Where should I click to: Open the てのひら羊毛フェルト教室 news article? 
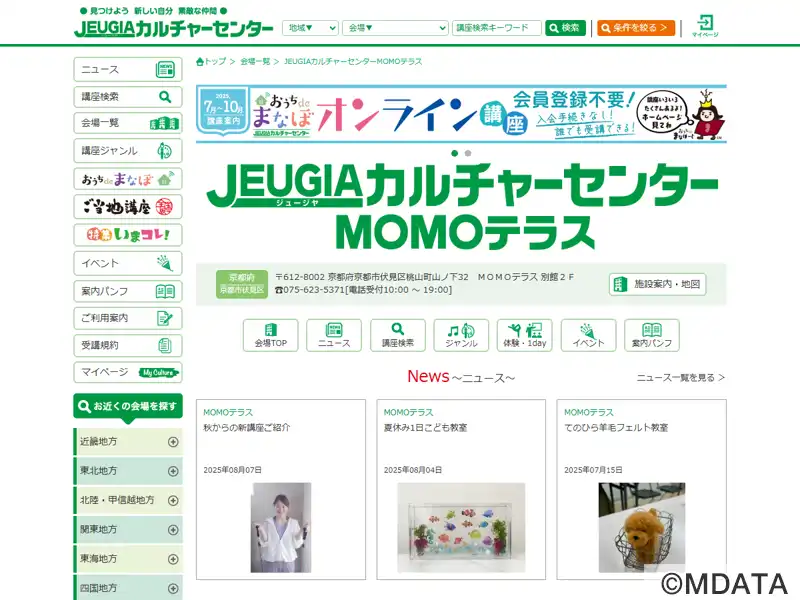[616, 428]
